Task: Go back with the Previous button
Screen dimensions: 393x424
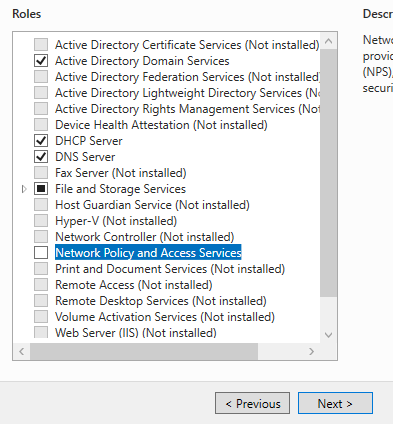Action: pos(252,403)
